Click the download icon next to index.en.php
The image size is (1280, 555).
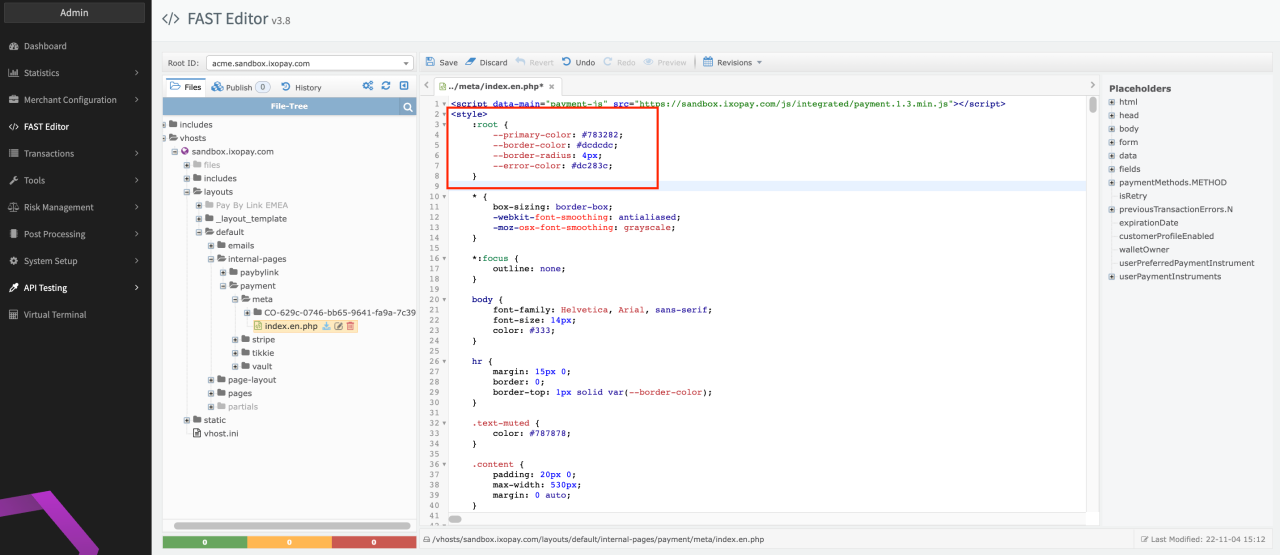click(327, 326)
